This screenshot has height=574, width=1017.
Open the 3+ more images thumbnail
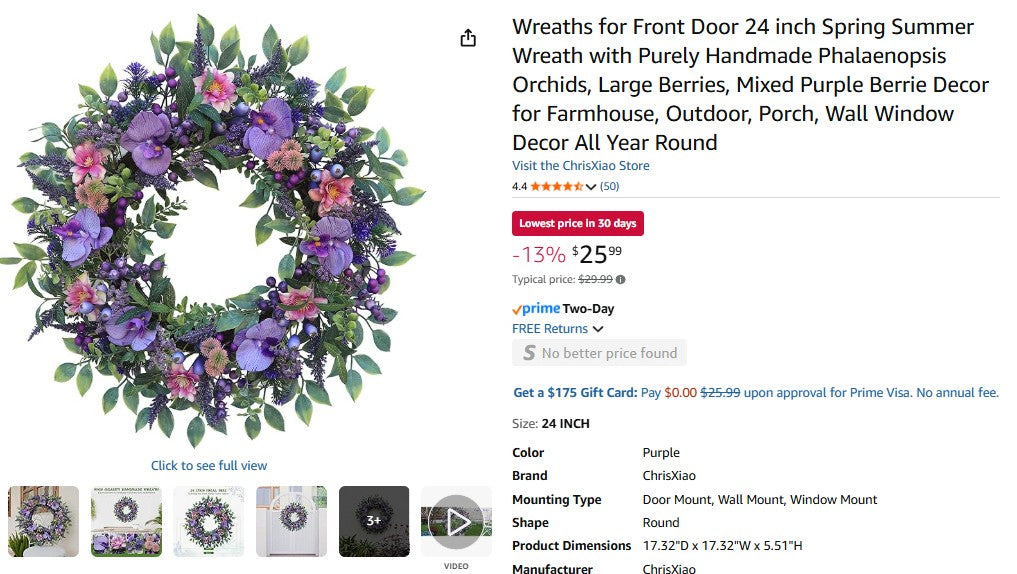pos(374,521)
